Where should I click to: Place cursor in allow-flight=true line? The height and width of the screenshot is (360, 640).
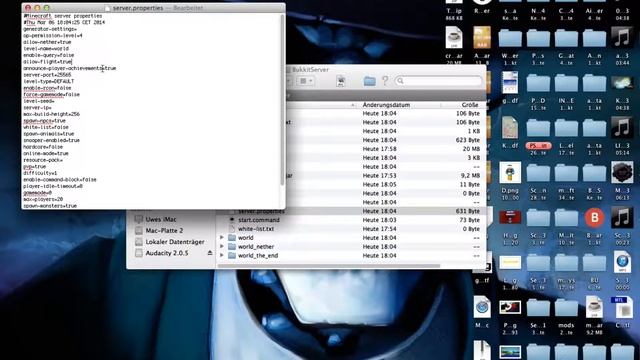coord(47,62)
